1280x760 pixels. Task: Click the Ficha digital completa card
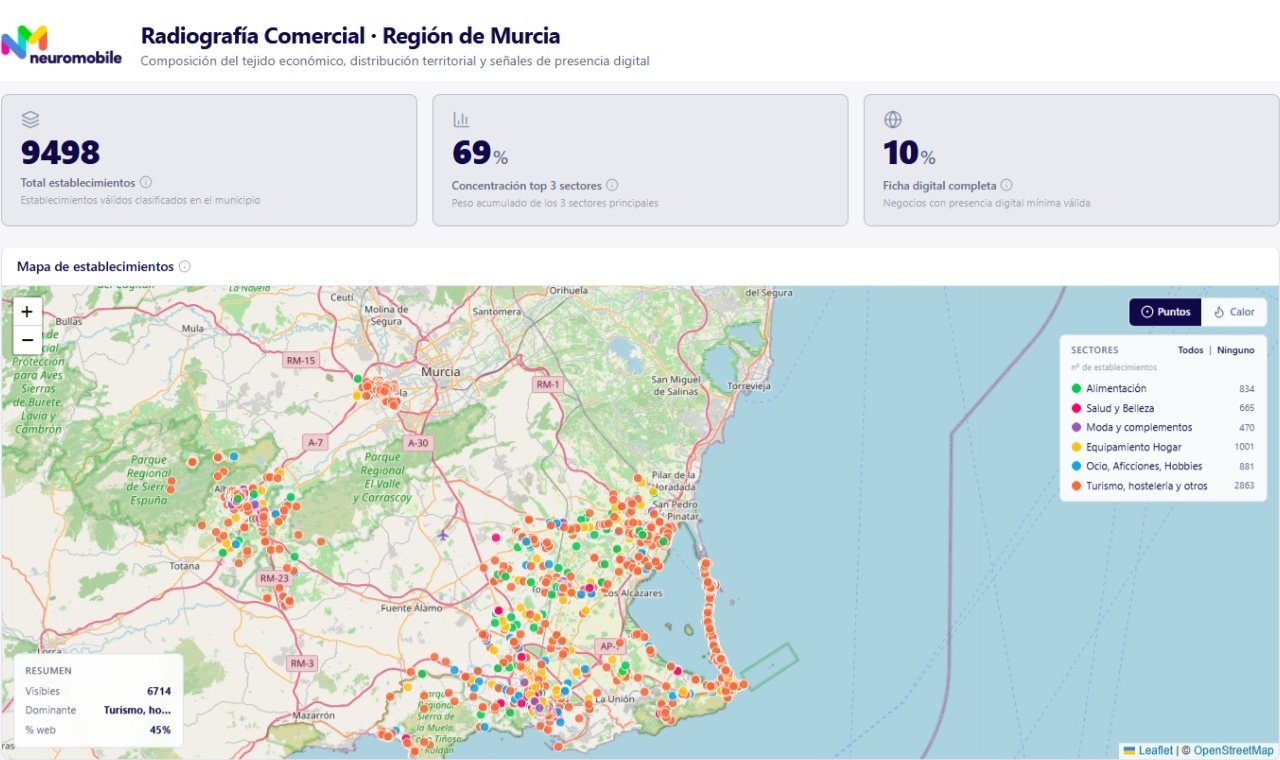(1071, 160)
